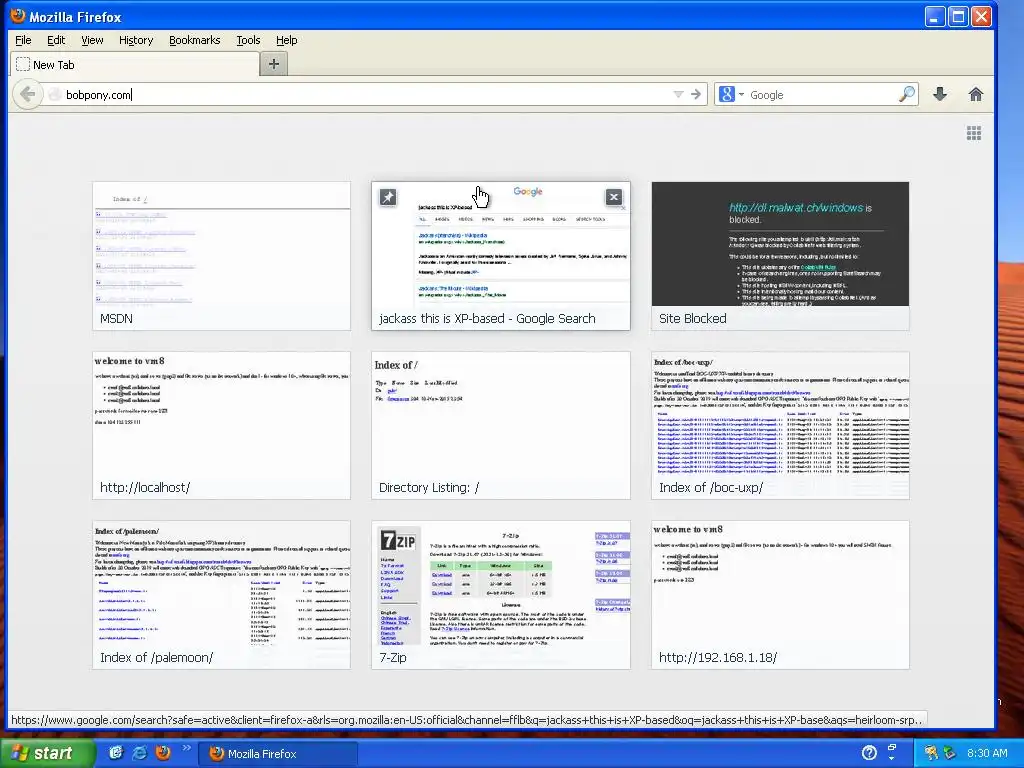This screenshot has width=1024, height=768.
Task: Click Show Desktop quick launch icon
Action: pyautogui.click(x=116, y=753)
